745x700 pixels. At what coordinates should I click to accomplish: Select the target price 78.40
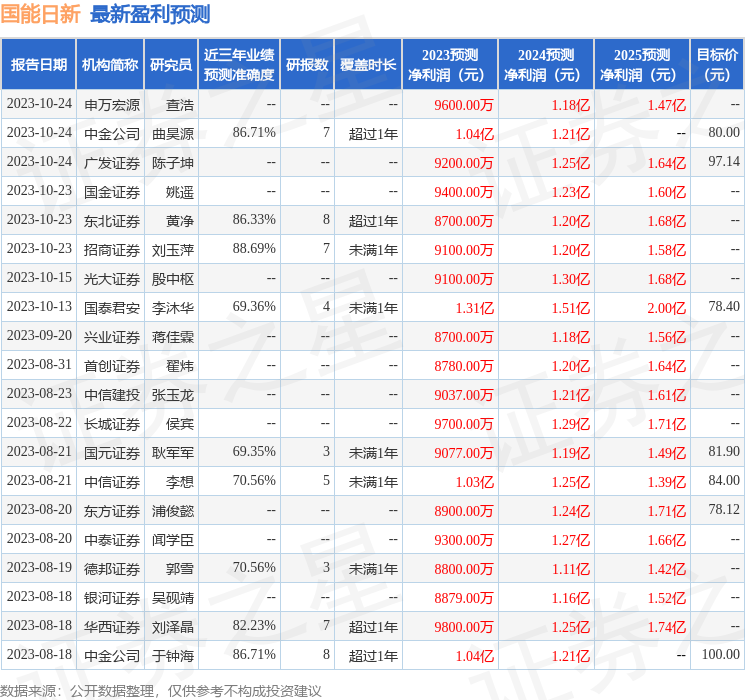[724, 307]
